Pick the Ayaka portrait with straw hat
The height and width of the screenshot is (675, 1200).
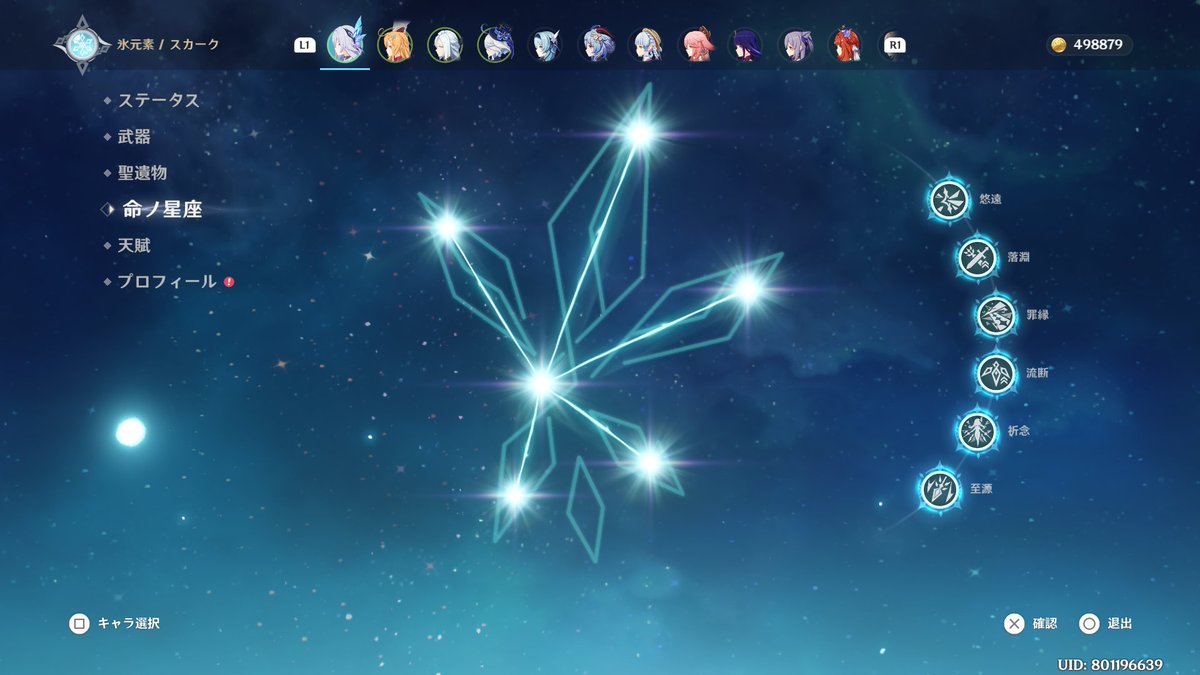(645, 45)
